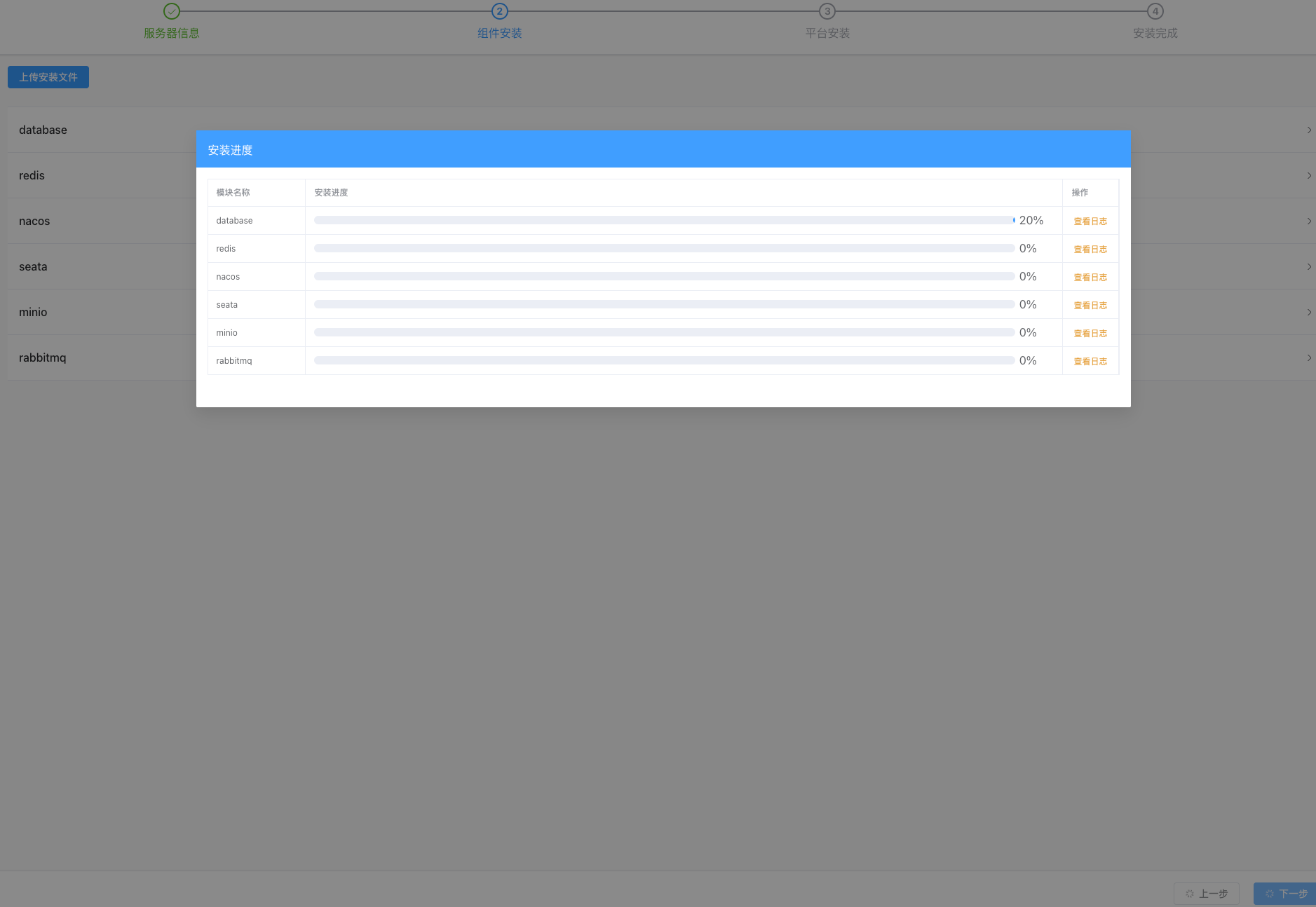1316x907 pixels.
Task: Click the nacos item in the background list
Action: pos(34,221)
